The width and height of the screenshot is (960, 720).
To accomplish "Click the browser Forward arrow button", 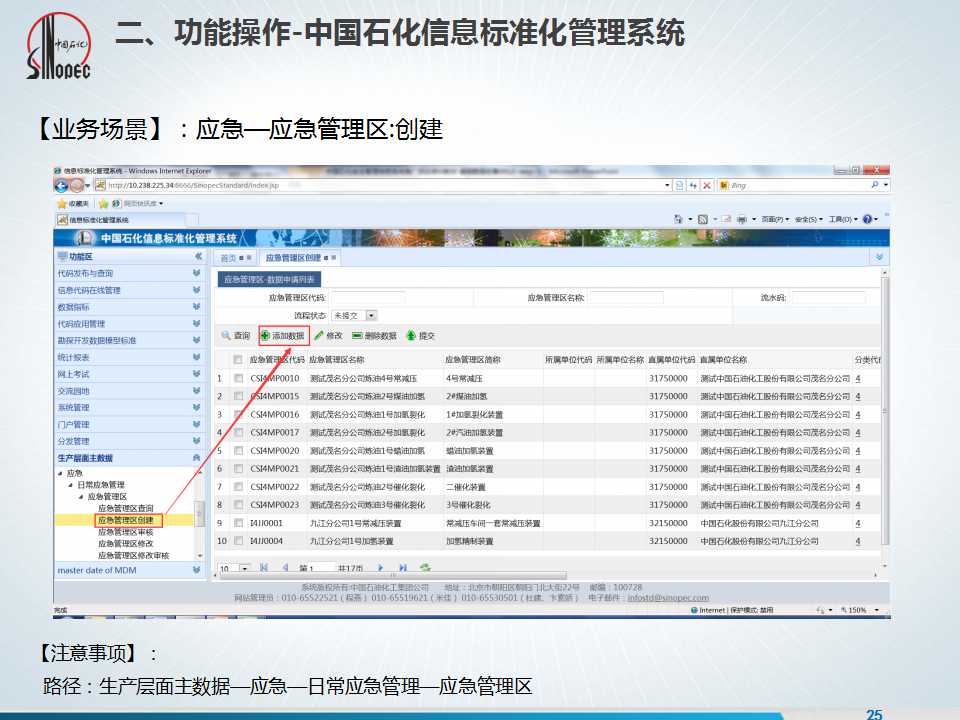I will point(77,185).
